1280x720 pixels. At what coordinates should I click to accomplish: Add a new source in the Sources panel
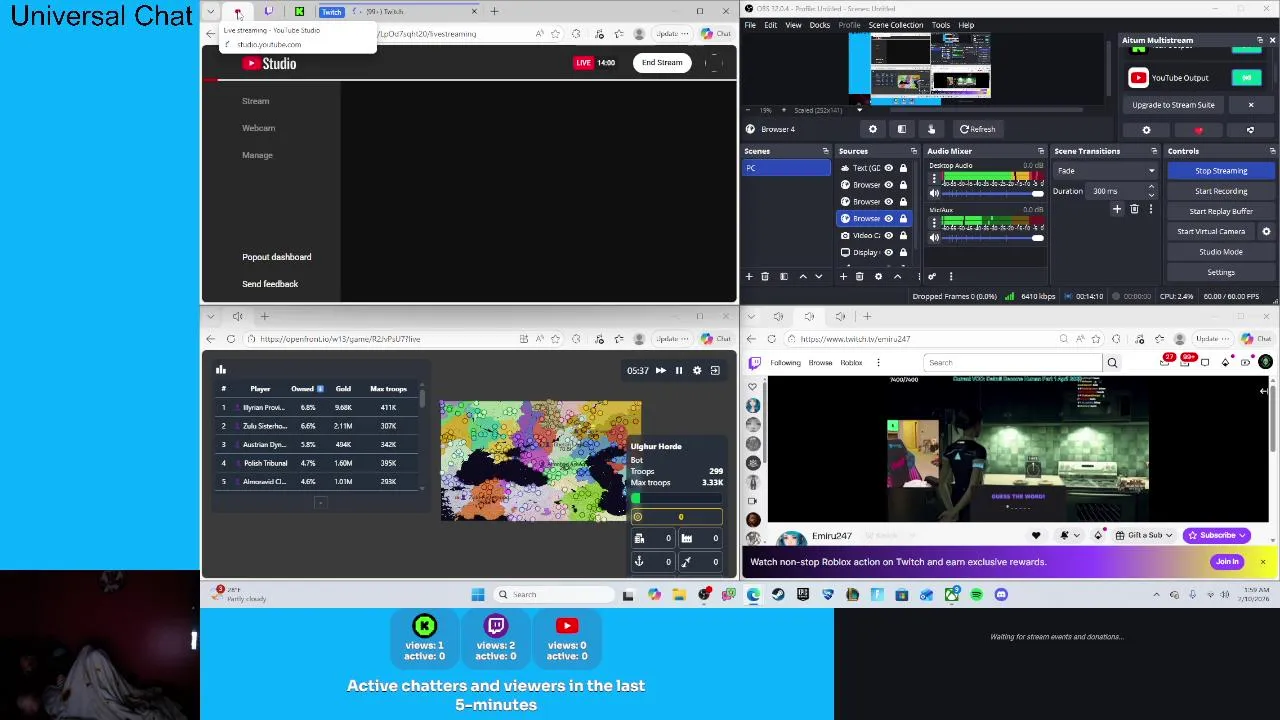pos(843,277)
